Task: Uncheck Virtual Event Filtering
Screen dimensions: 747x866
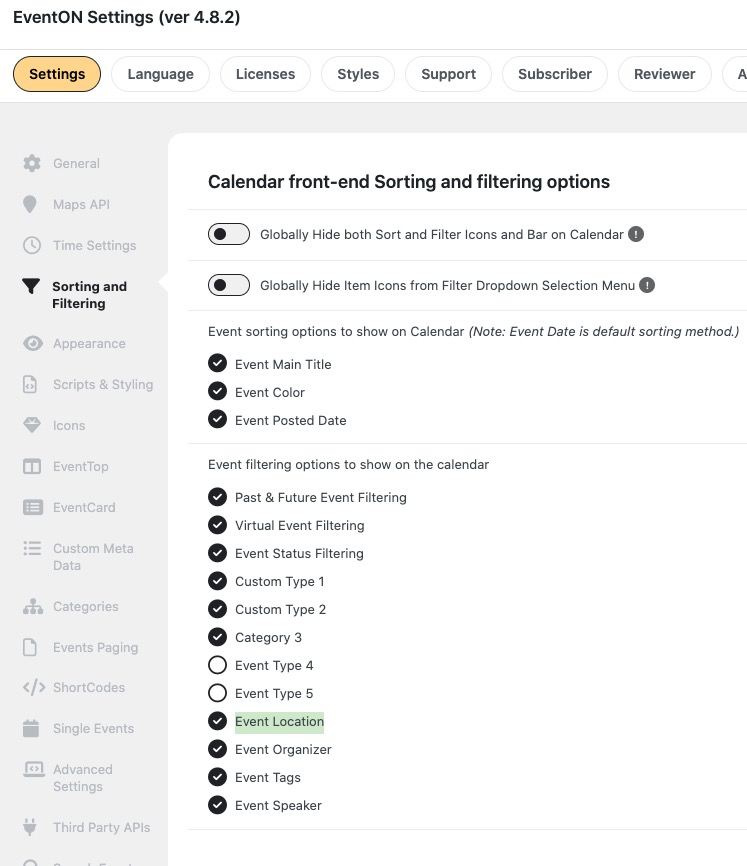Action: tap(218, 525)
